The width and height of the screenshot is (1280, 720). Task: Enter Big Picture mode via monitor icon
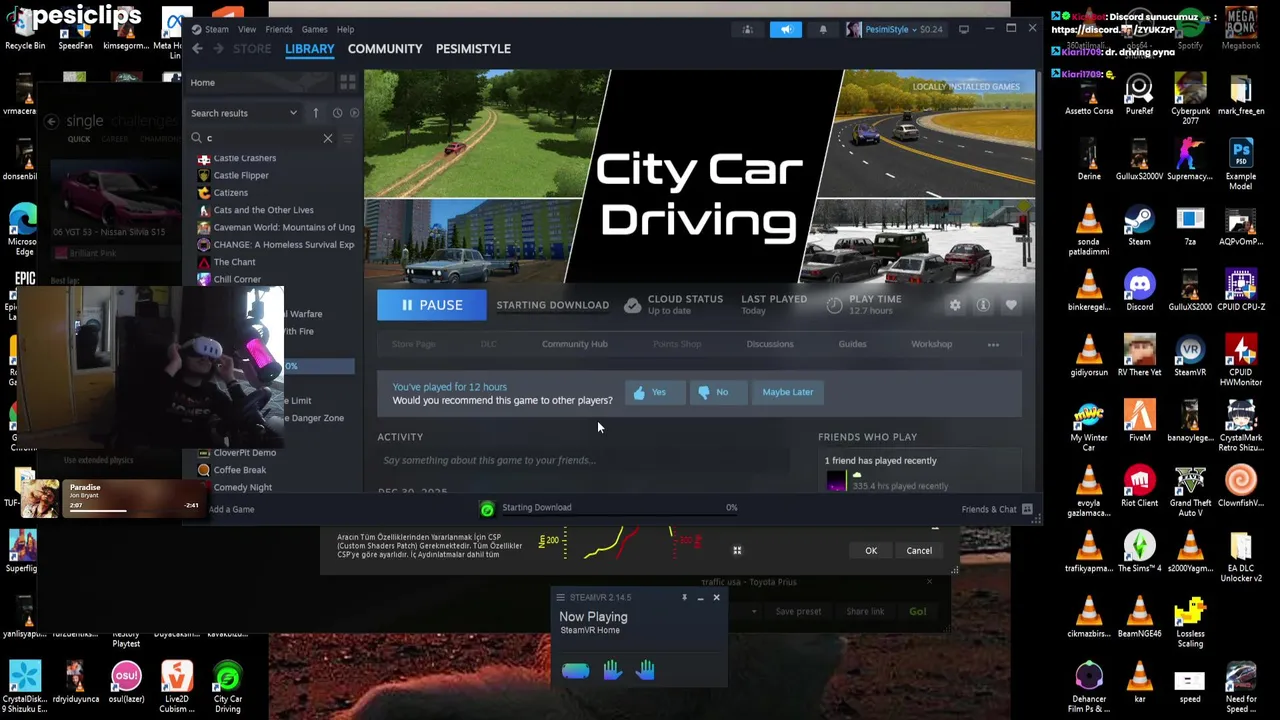[964, 29]
